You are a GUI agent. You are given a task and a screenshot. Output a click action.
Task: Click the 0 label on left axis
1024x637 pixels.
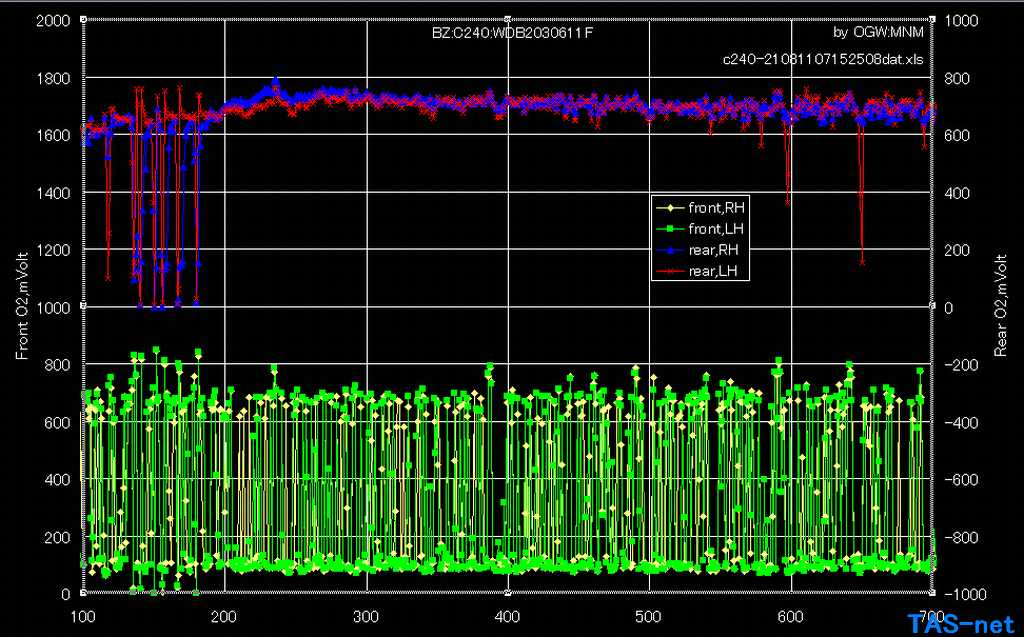point(65,594)
